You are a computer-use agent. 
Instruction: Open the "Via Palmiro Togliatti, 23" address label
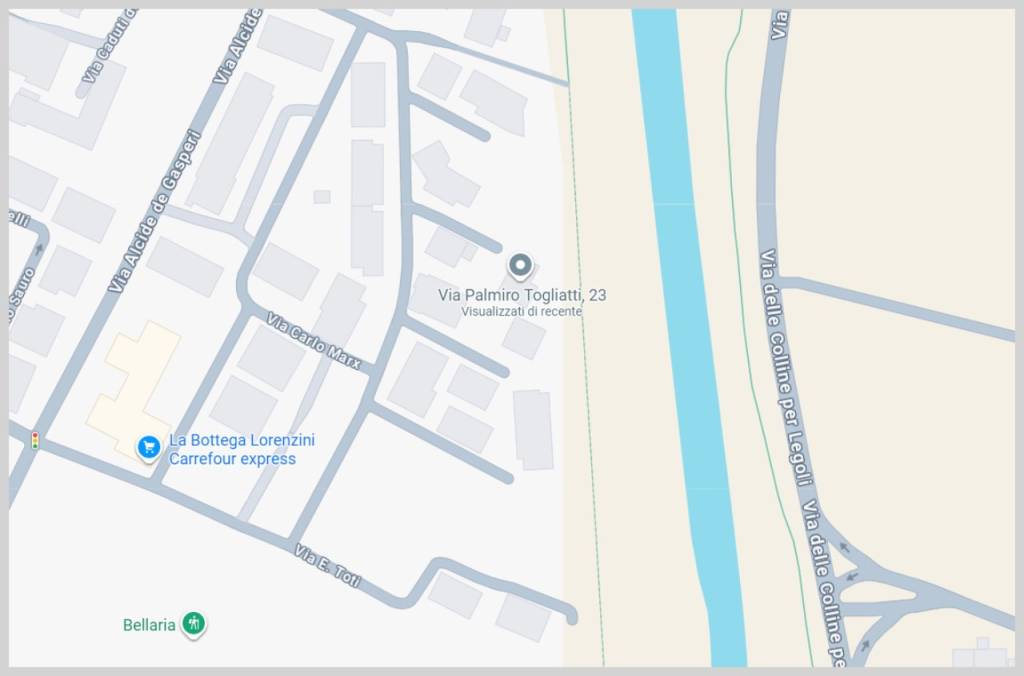(x=522, y=295)
